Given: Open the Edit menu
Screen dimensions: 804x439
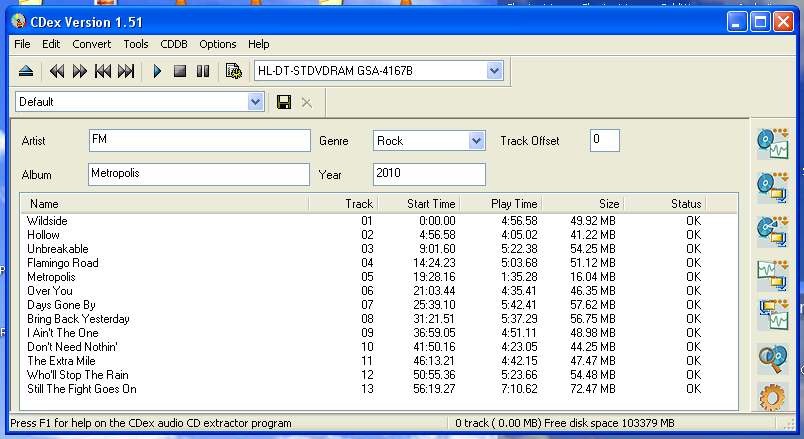Looking at the screenshot, I should (x=51, y=44).
